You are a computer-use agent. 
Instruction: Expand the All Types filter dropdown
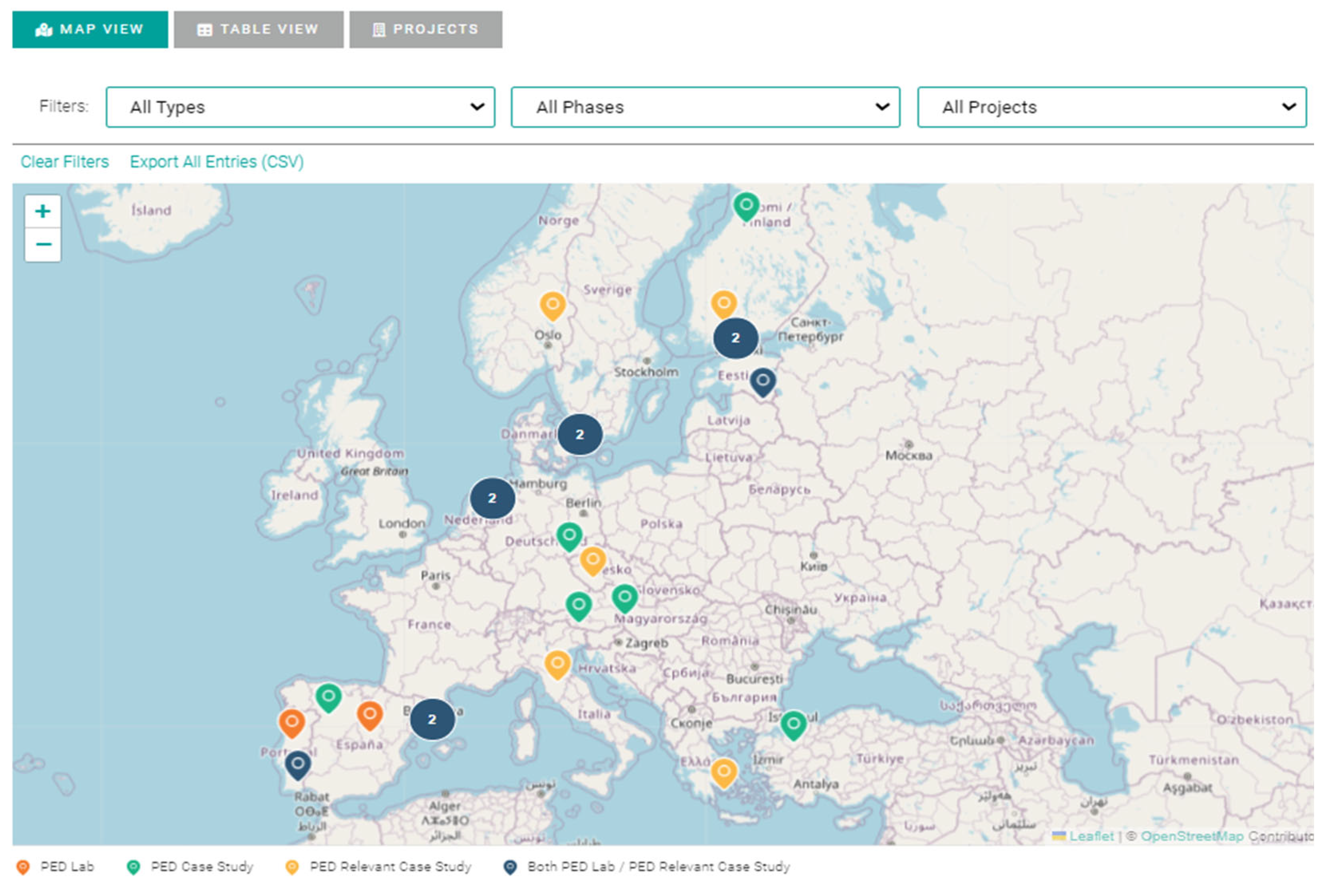(x=300, y=107)
